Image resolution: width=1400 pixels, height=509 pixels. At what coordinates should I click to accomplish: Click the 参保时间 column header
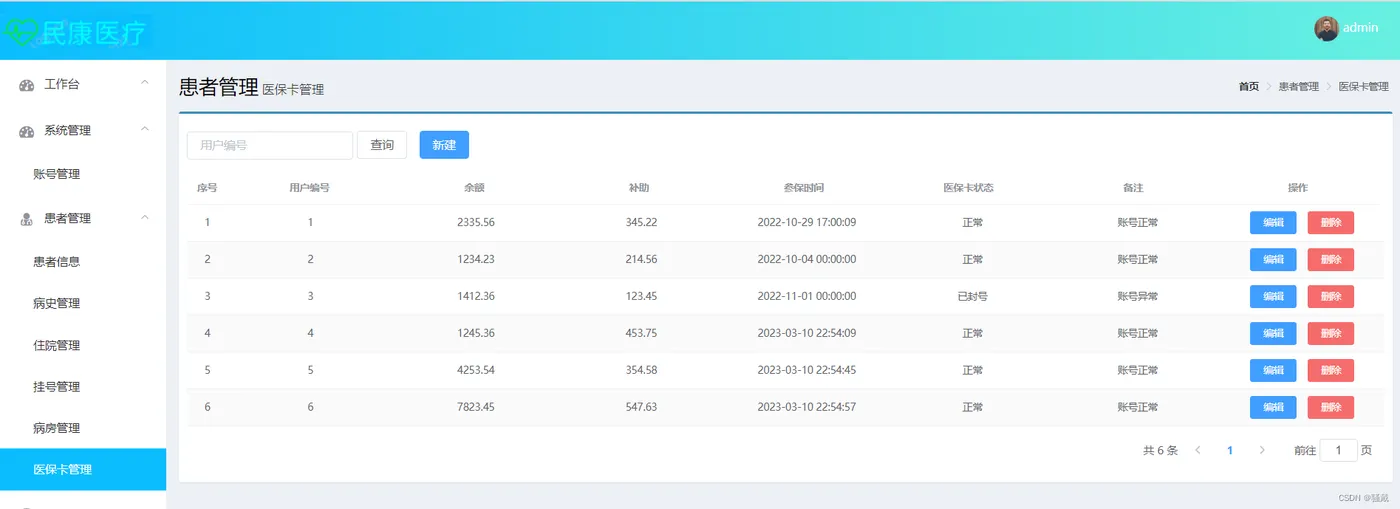pos(805,188)
